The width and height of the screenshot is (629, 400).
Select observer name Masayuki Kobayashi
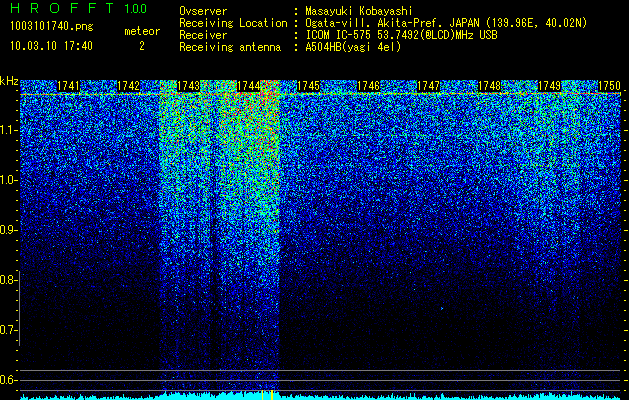pyautogui.click(x=359, y=12)
